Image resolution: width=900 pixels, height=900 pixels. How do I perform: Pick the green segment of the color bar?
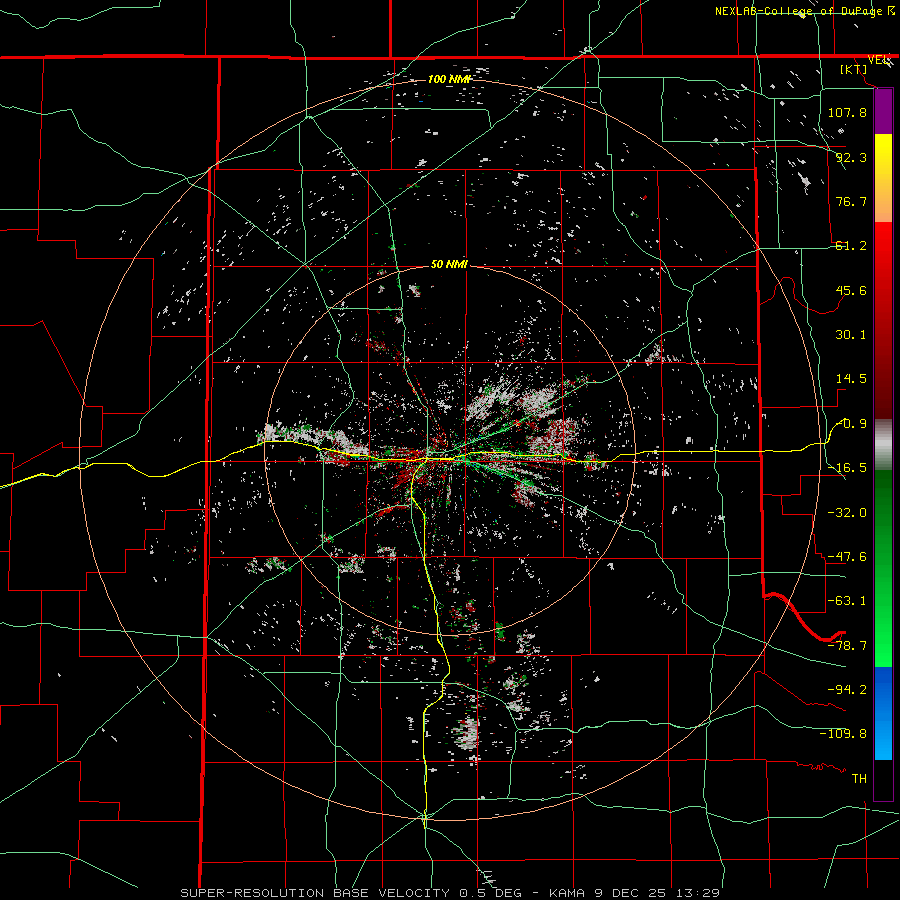[x=883, y=569]
